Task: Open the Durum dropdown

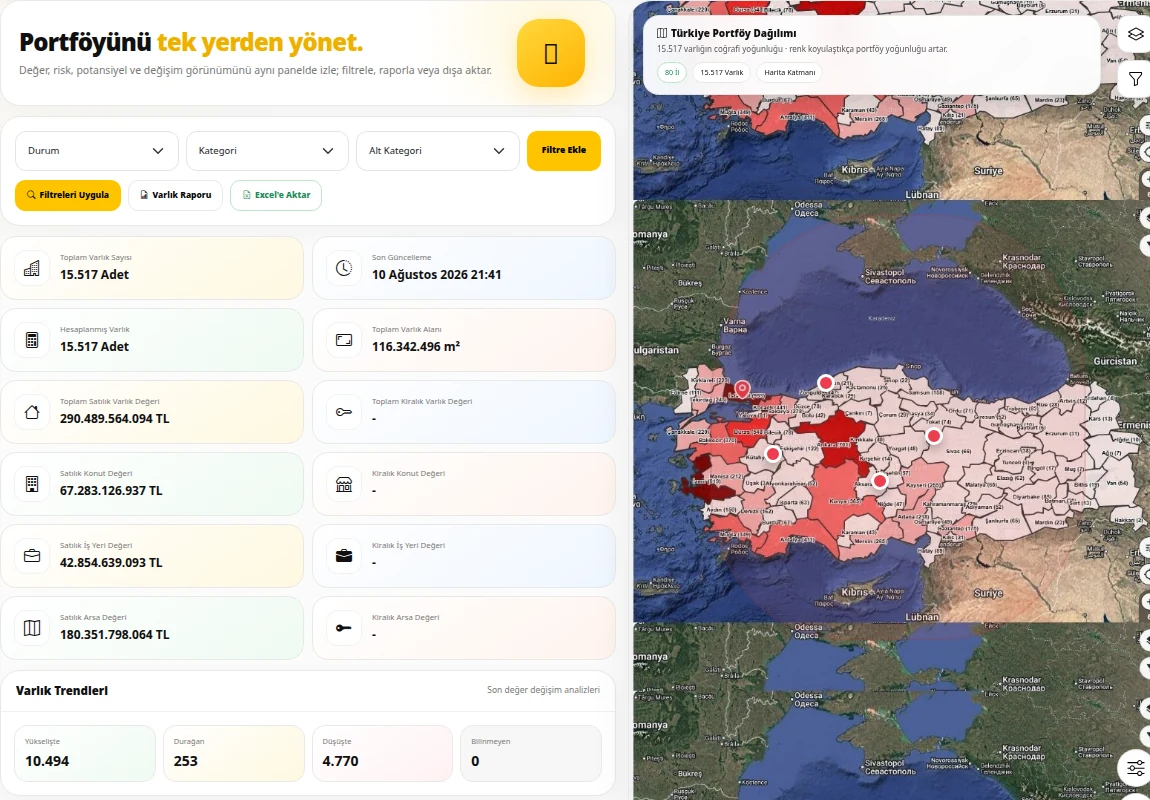Action: click(97, 151)
